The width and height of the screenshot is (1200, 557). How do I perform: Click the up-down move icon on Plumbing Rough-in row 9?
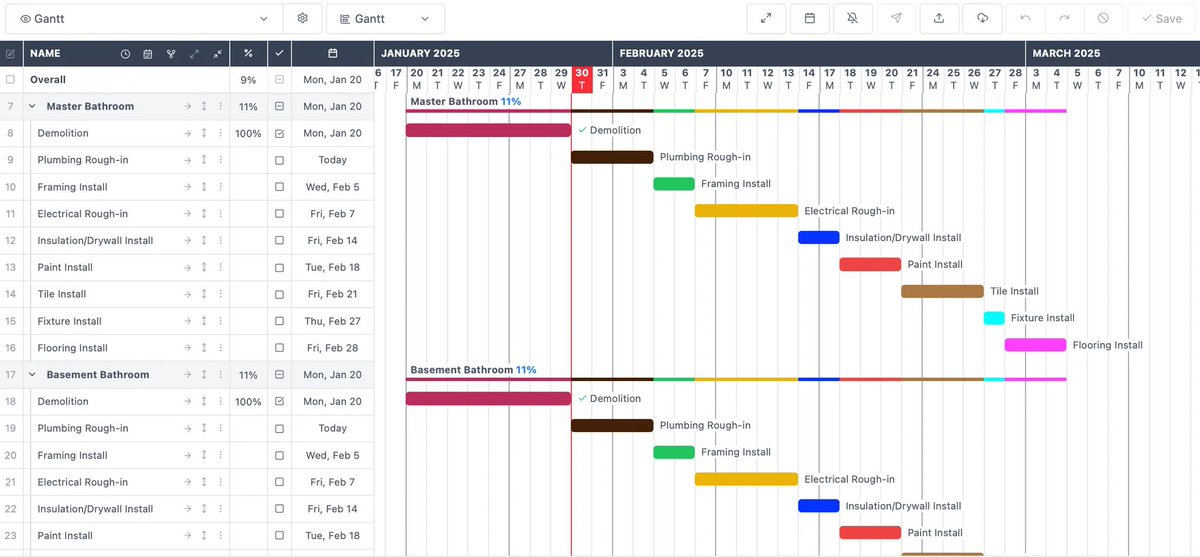[x=204, y=160]
